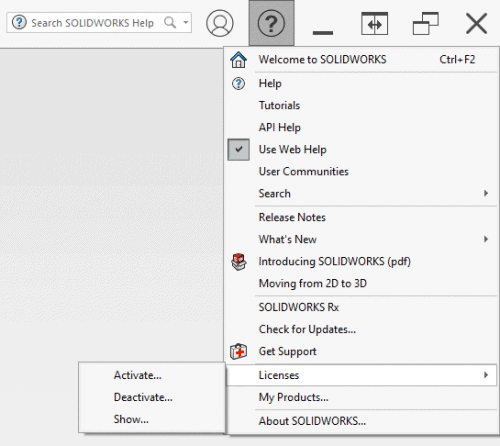This screenshot has width=500, height=446.
Task: Choose Deactivate... in the Licenses submenu
Action: 152,397
